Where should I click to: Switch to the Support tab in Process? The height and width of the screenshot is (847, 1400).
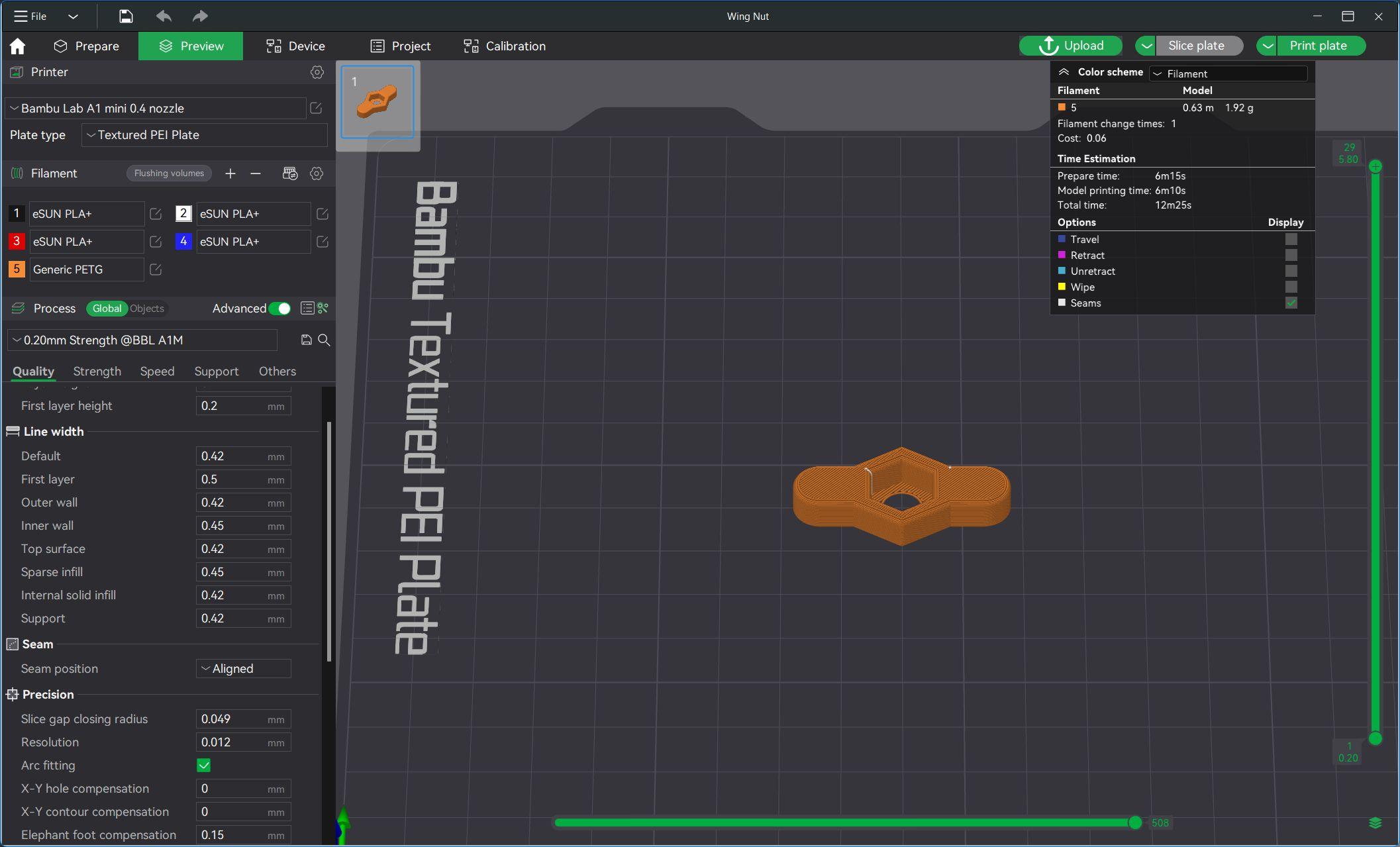(216, 371)
